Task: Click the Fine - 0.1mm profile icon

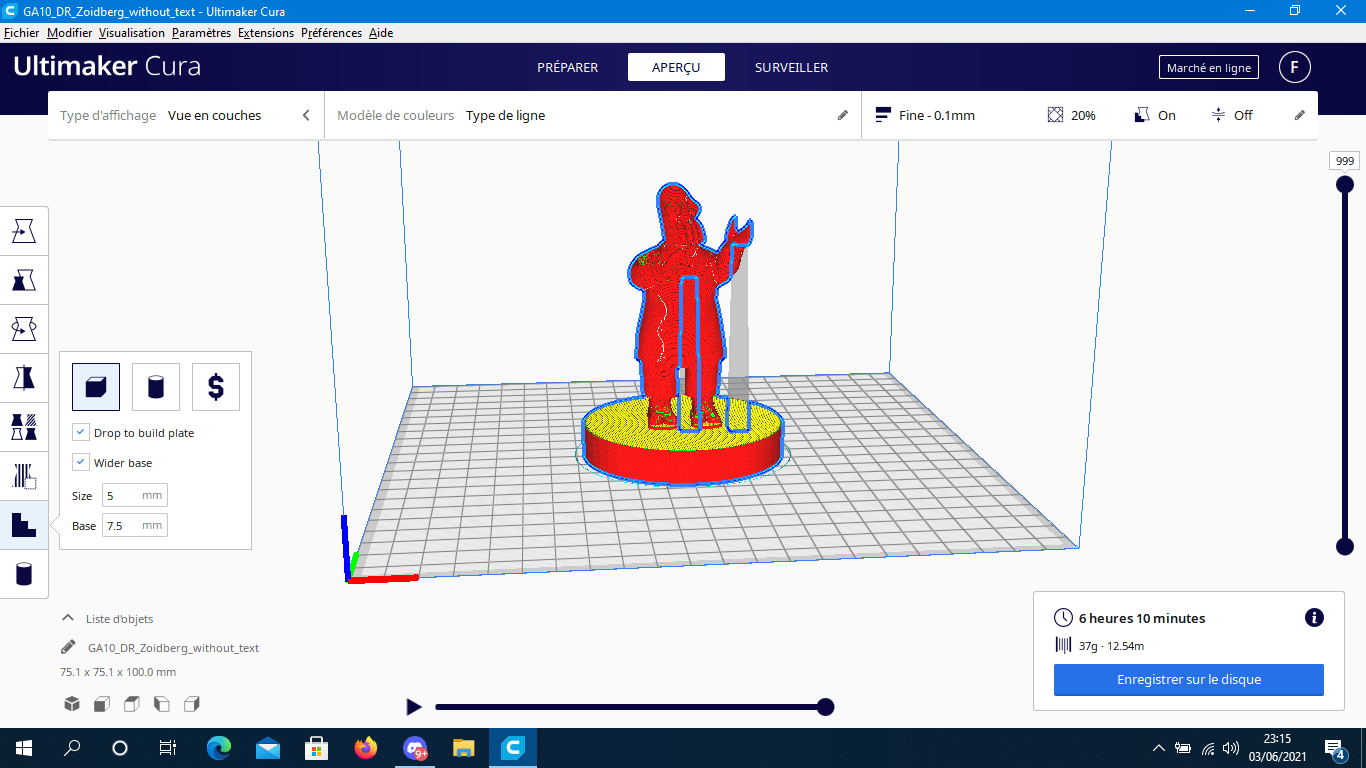Action: tap(883, 115)
